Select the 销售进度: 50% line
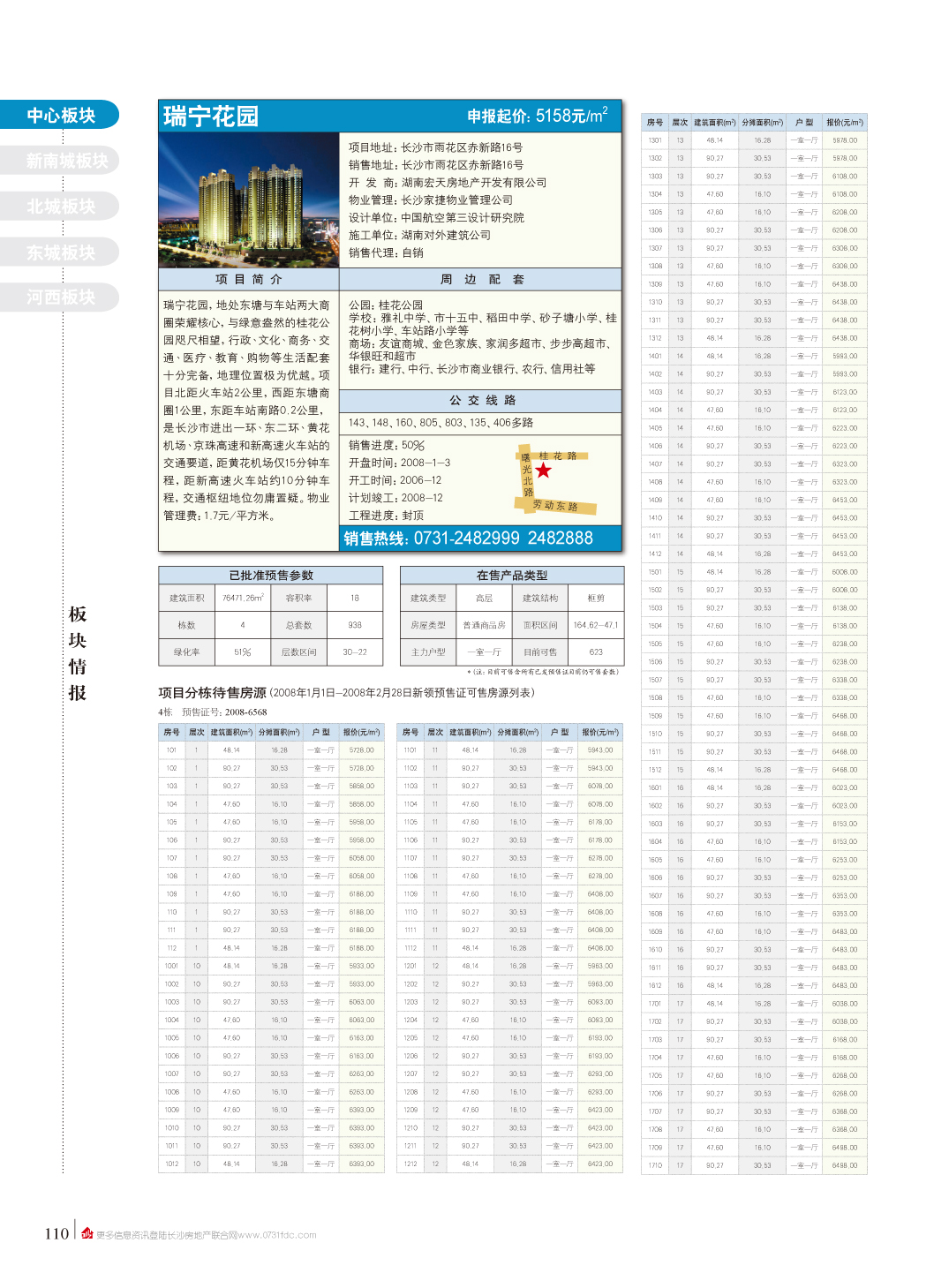The width and height of the screenshot is (949, 1288). click(x=387, y=446)
